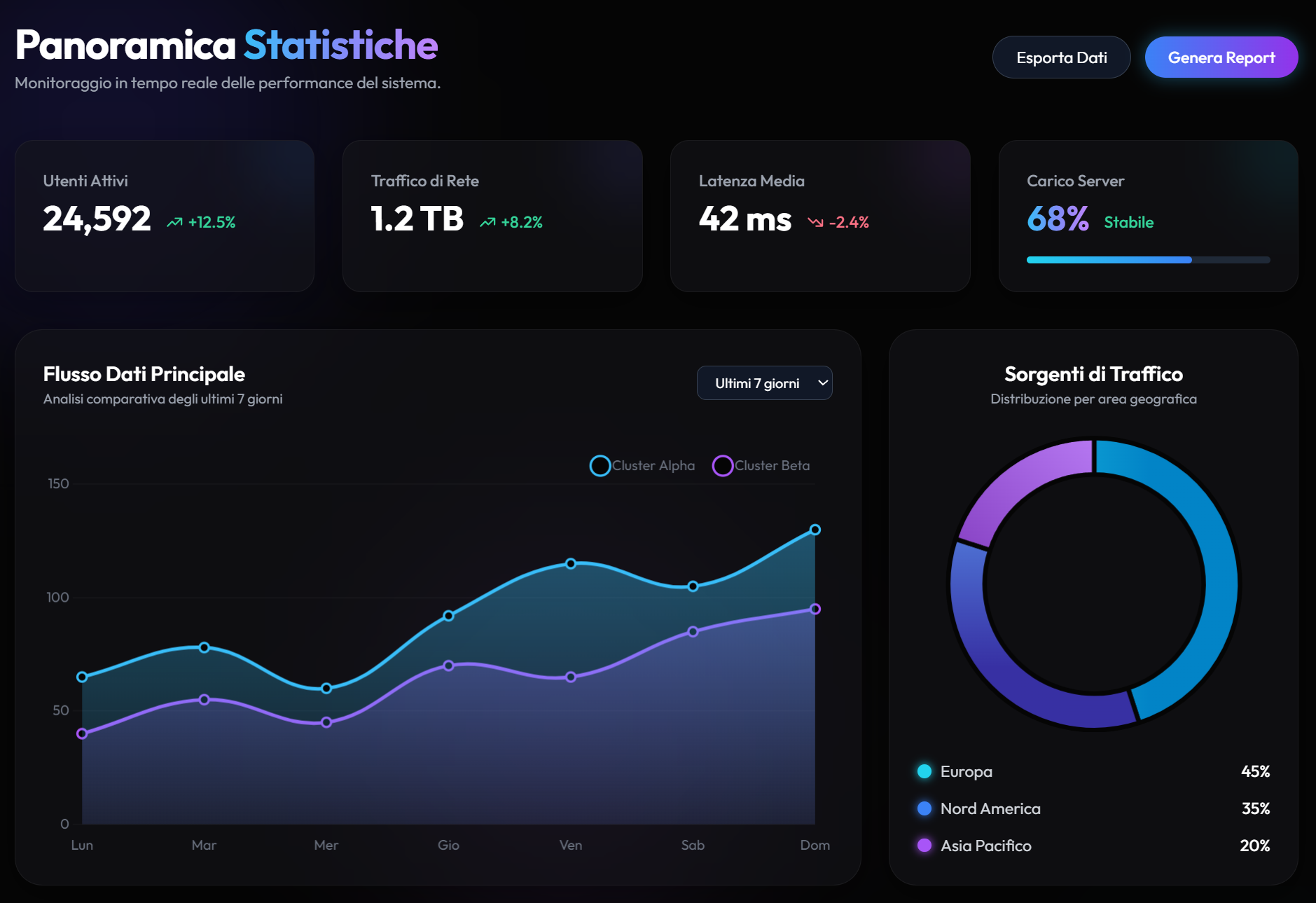Click the Cluster Beta circular legend marker

tap(723, 465)
